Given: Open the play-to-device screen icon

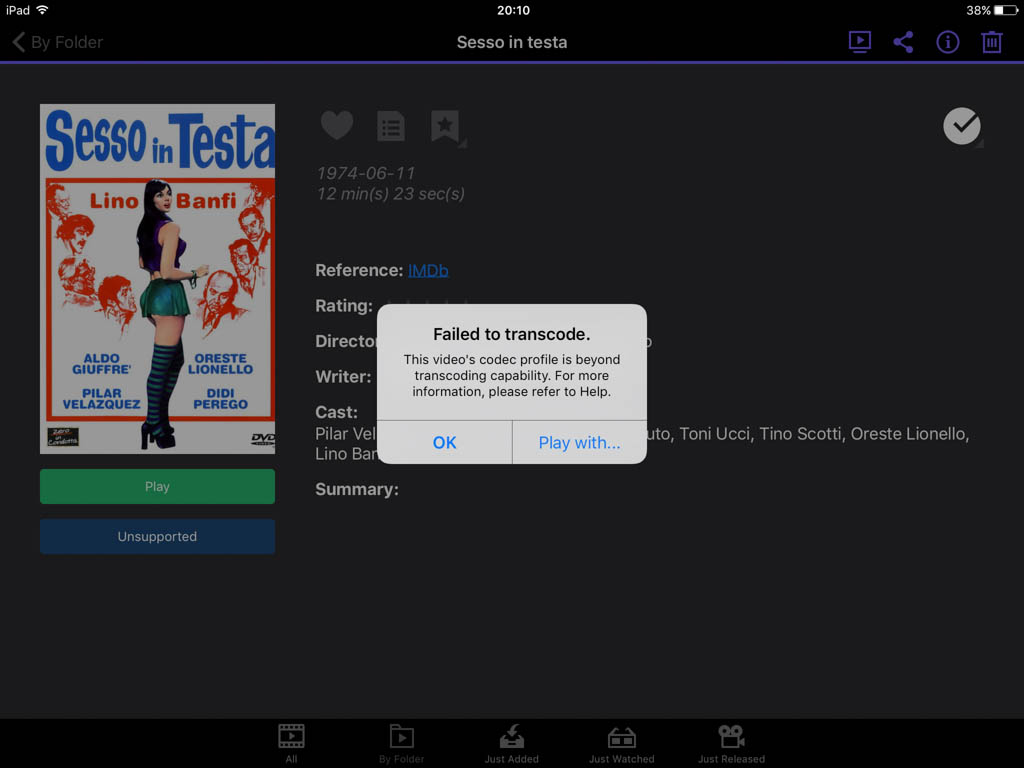Looking at the screenshot, I should point(859,42).
